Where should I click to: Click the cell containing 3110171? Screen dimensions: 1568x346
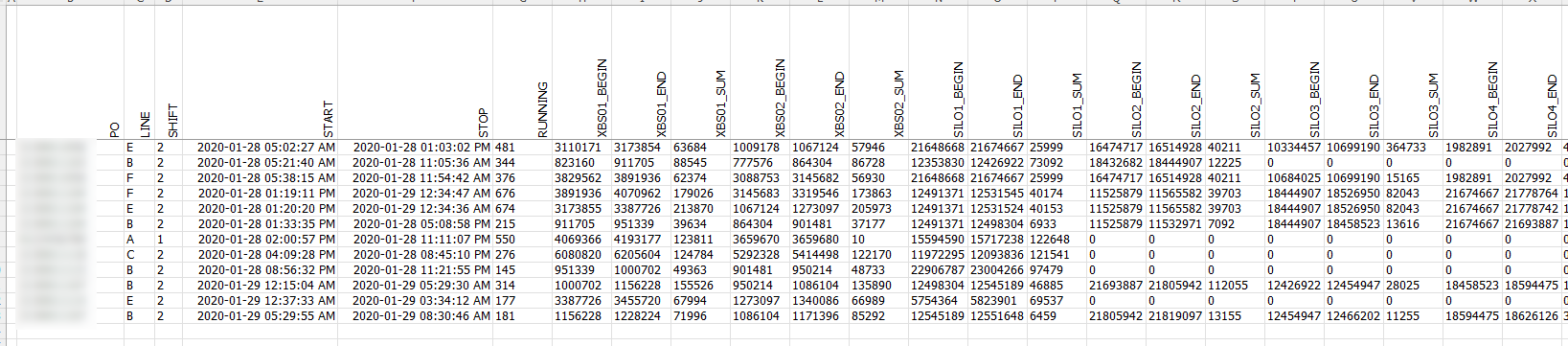582,148
